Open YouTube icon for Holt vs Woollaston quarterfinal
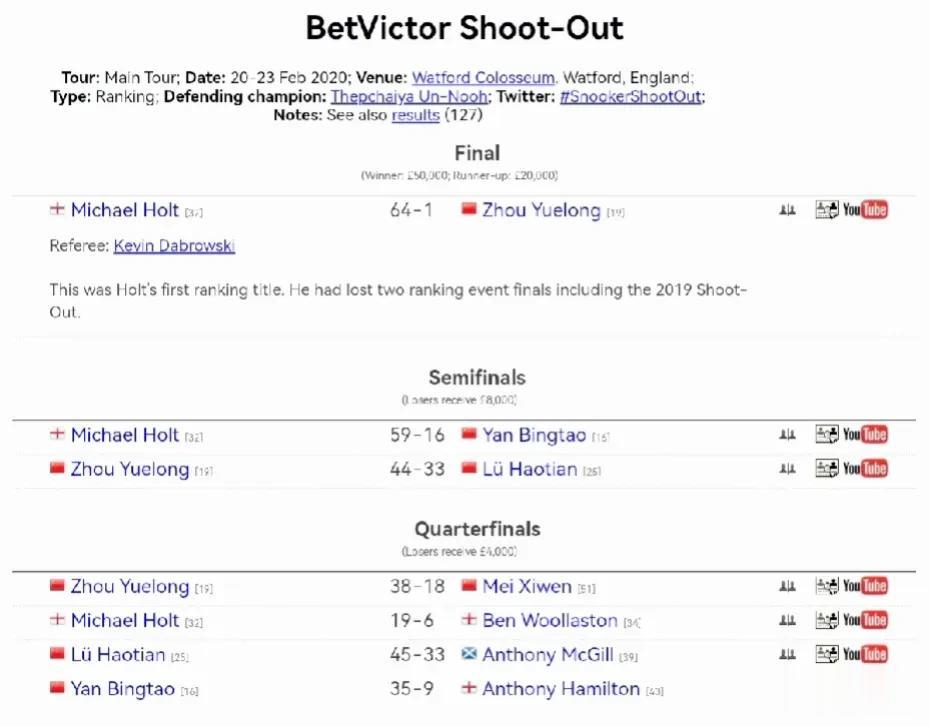 tap(865, 620)
